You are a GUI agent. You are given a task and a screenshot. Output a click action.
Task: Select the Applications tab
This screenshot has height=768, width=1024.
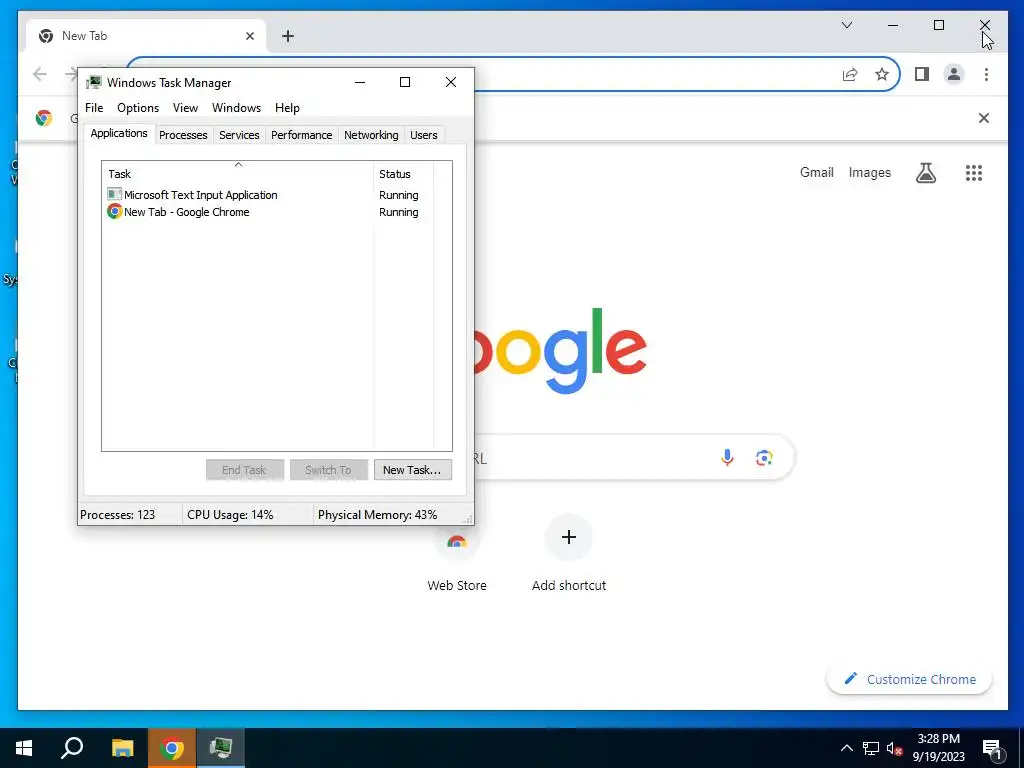[x=119, y=133]
